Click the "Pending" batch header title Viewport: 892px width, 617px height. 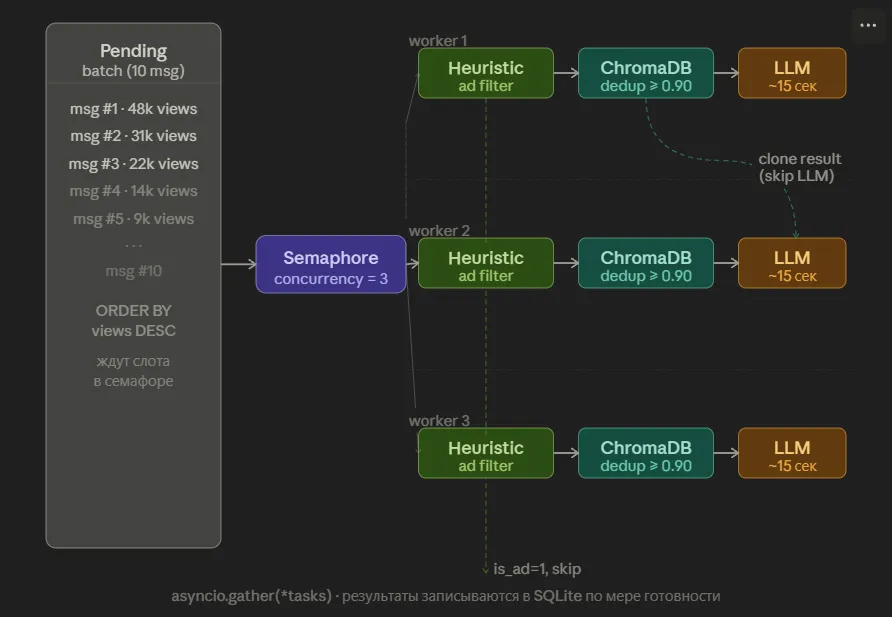point(134,51)
